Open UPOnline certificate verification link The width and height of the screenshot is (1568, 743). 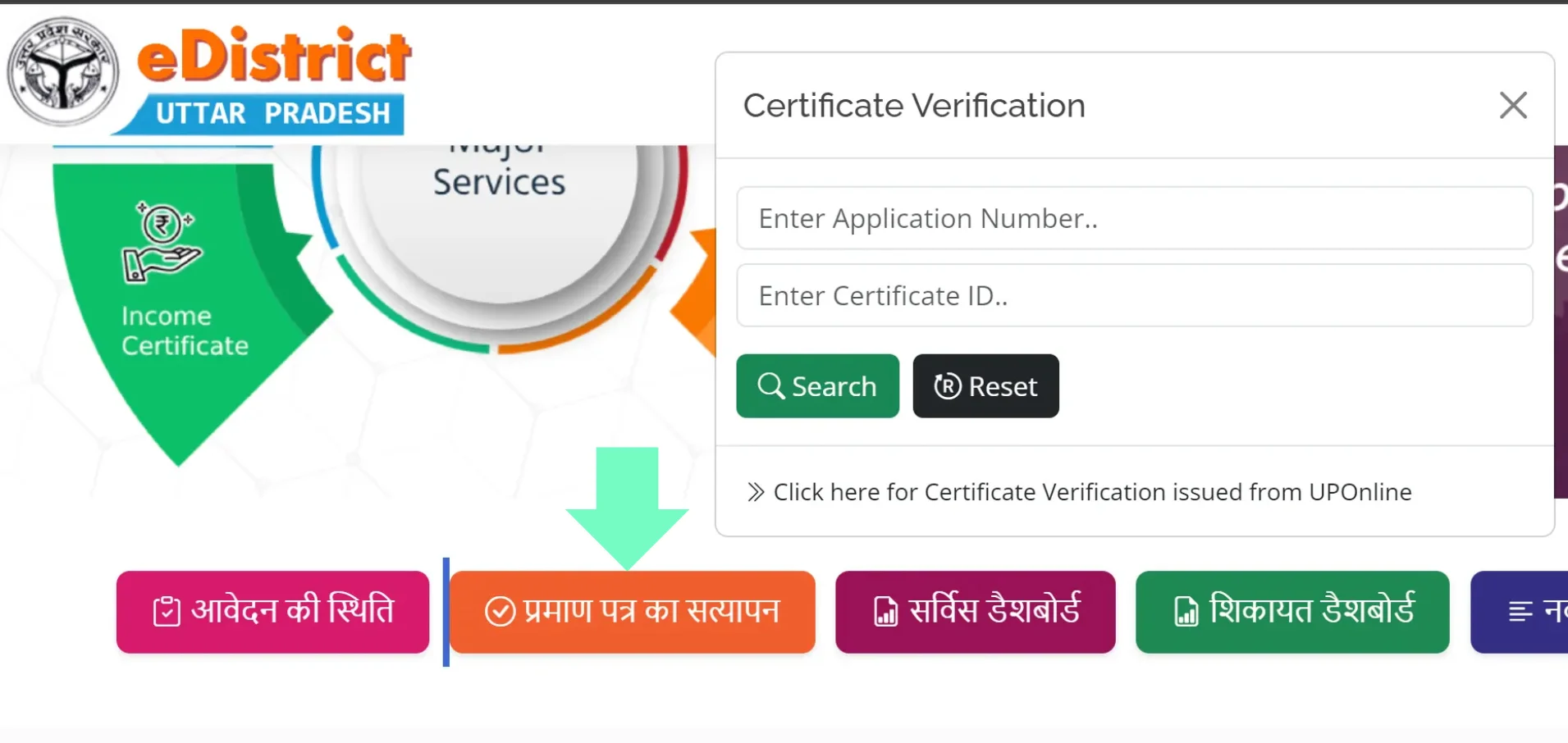[1092, 492]
